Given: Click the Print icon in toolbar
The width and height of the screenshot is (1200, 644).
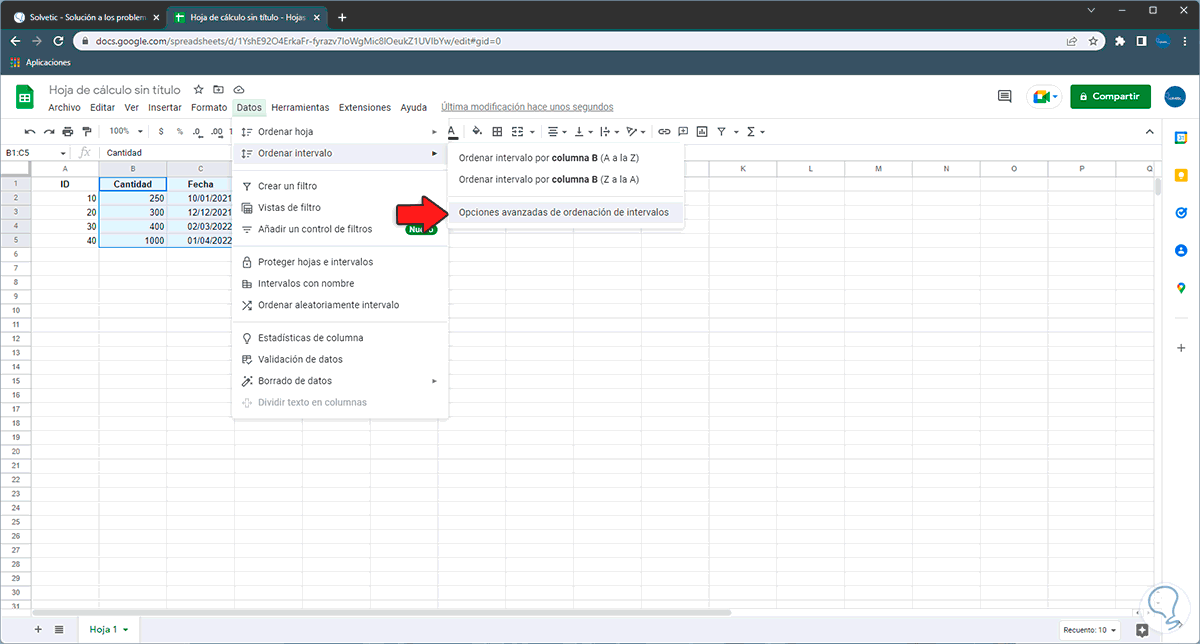Looking at the screenshot, I should [68, 131].
